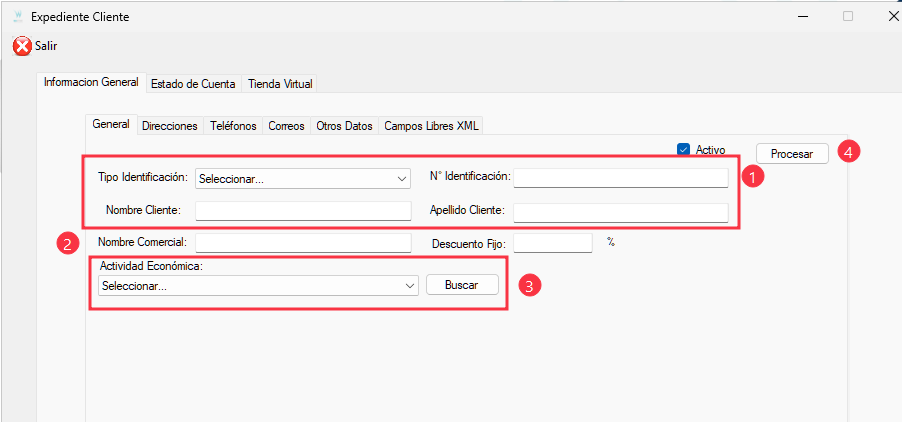Focus the Descuento Fijo percentage field

click(553, 243)
